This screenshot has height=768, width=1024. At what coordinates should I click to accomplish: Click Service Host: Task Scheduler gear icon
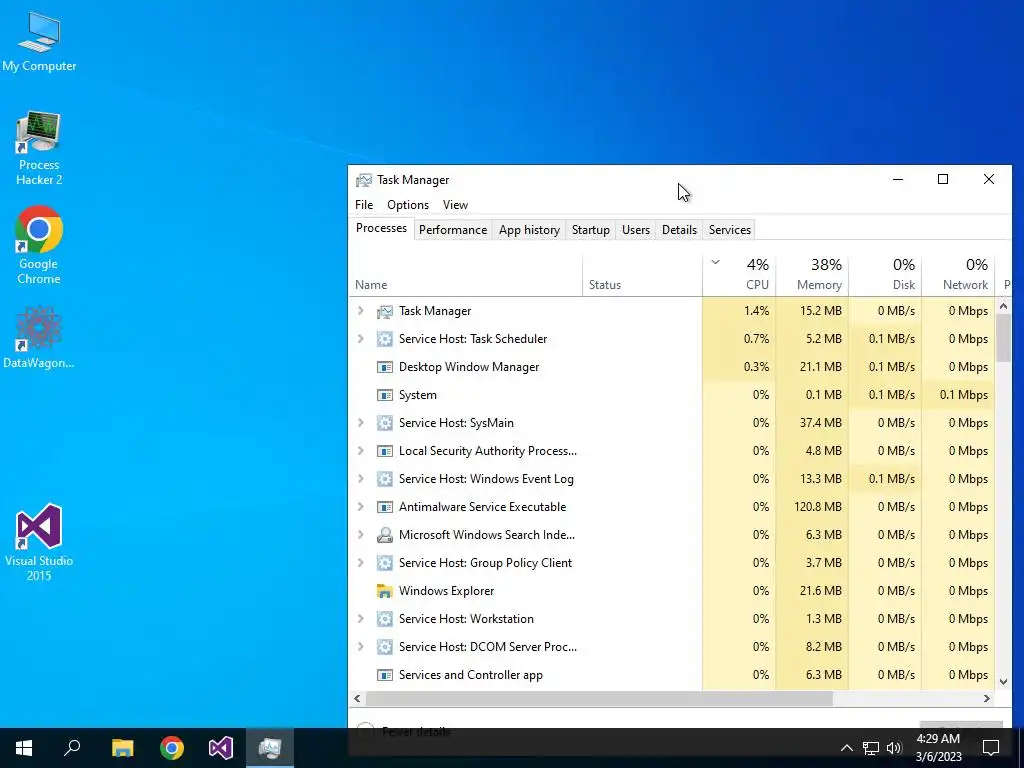click(x=385, y=339)
